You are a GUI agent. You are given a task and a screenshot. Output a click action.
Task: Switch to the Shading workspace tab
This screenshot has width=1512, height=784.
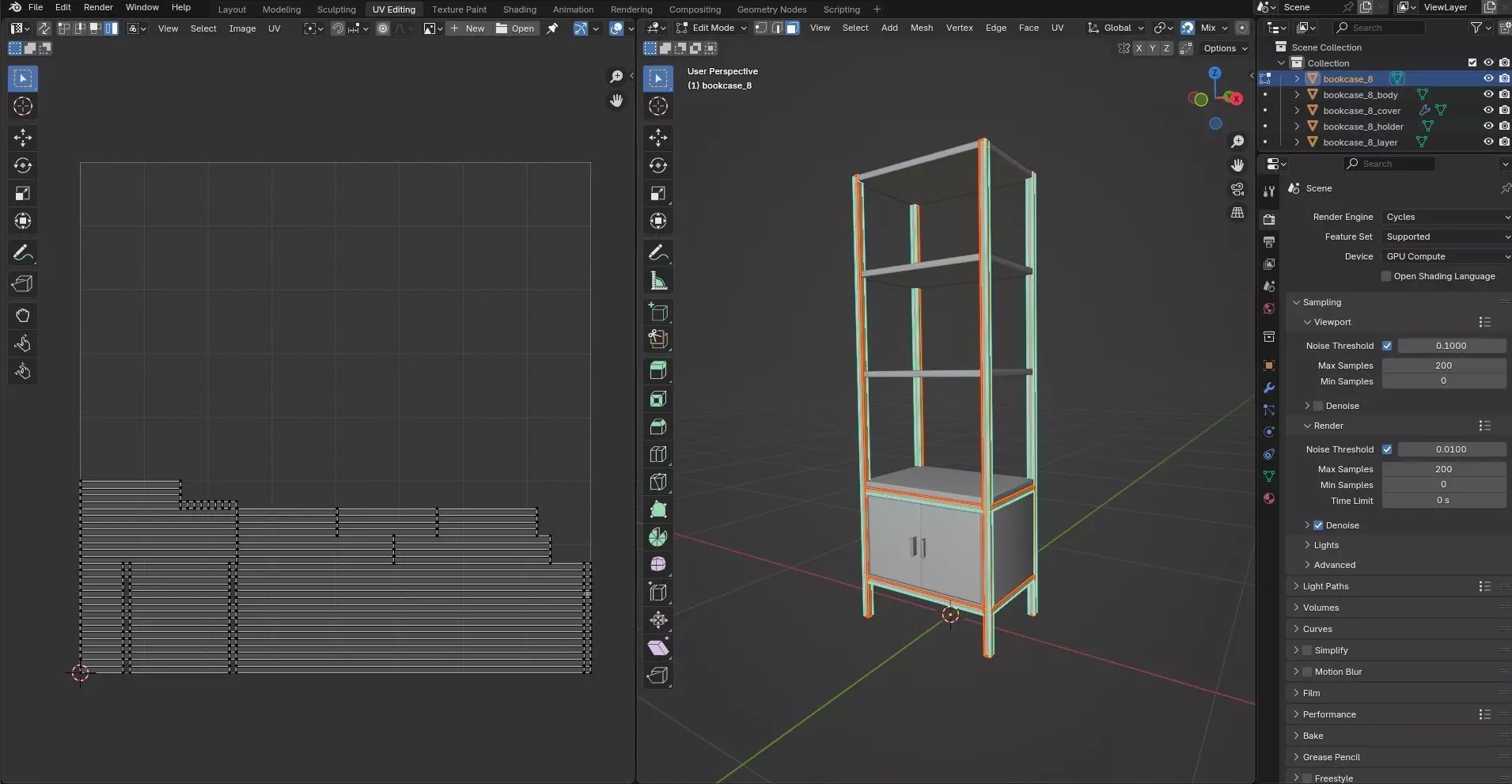coord(519,9)
